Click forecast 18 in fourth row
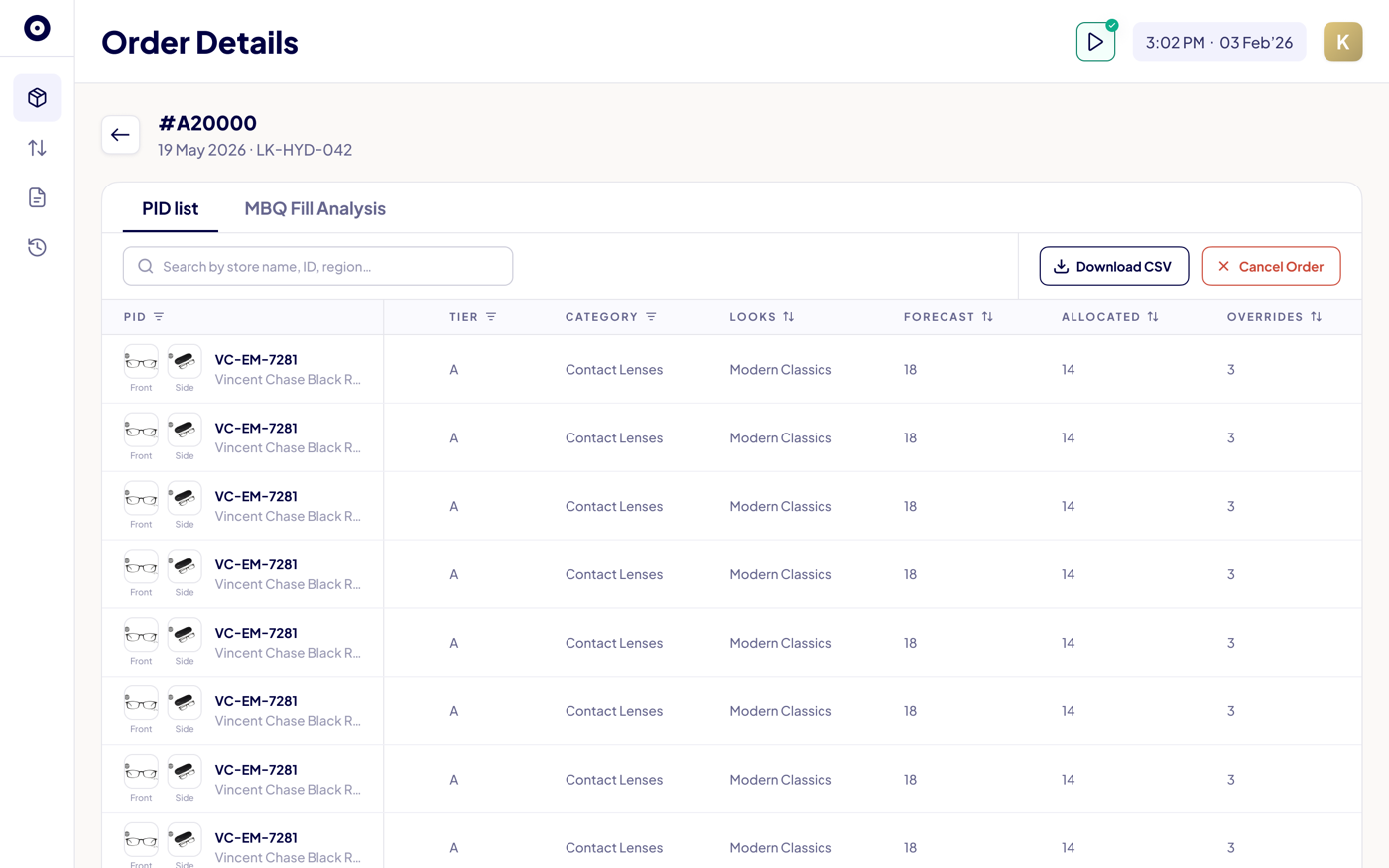The width and height of the screenshot is (1389, 868). 910,575
